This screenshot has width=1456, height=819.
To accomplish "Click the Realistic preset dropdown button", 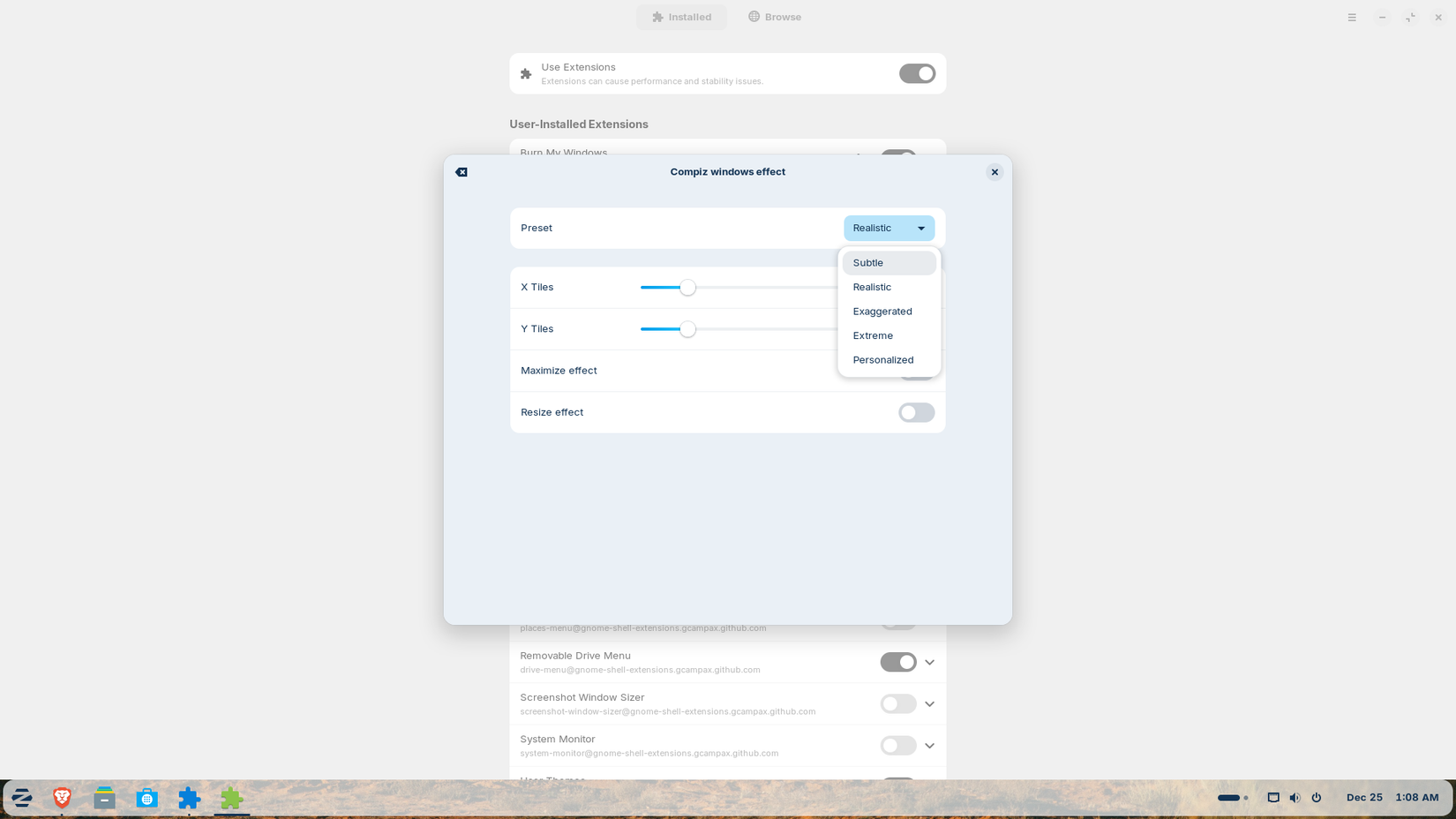I will tap(889, 229).
